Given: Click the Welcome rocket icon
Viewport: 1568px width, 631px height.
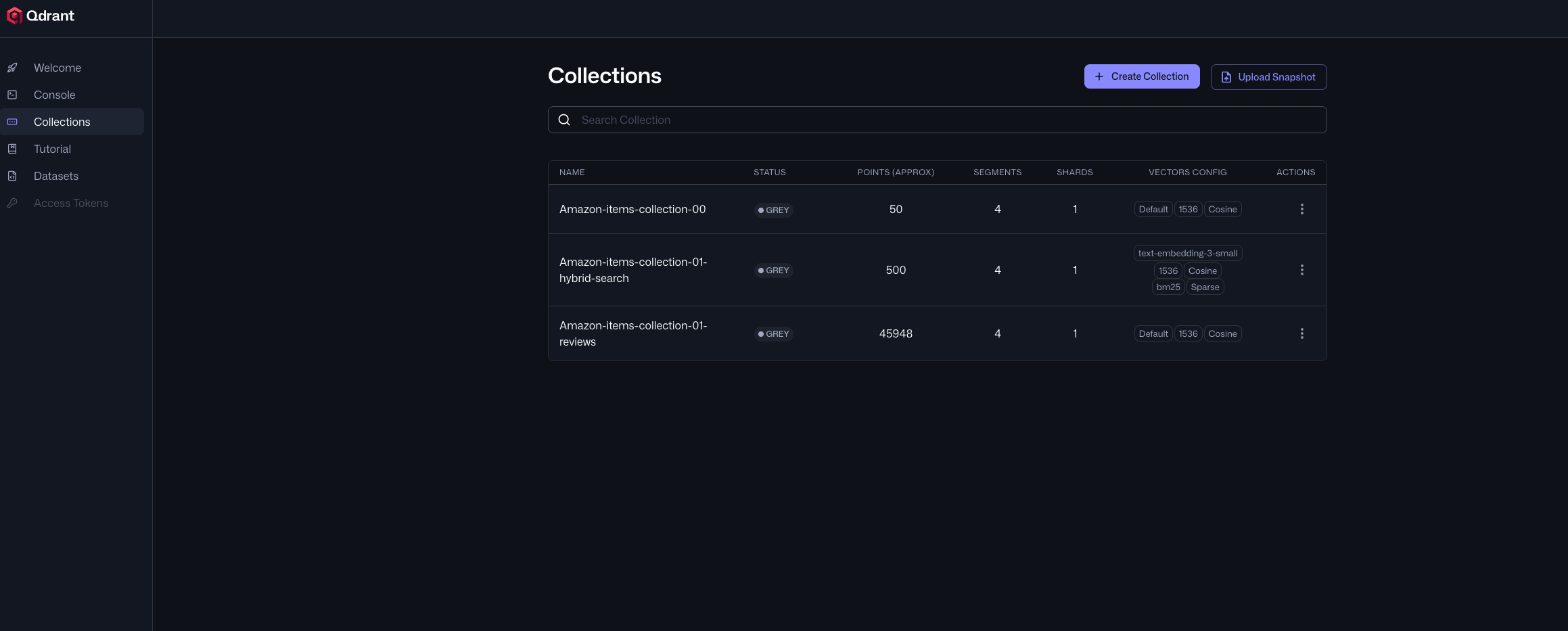Looking at the screenshot, I should [13, 68].
